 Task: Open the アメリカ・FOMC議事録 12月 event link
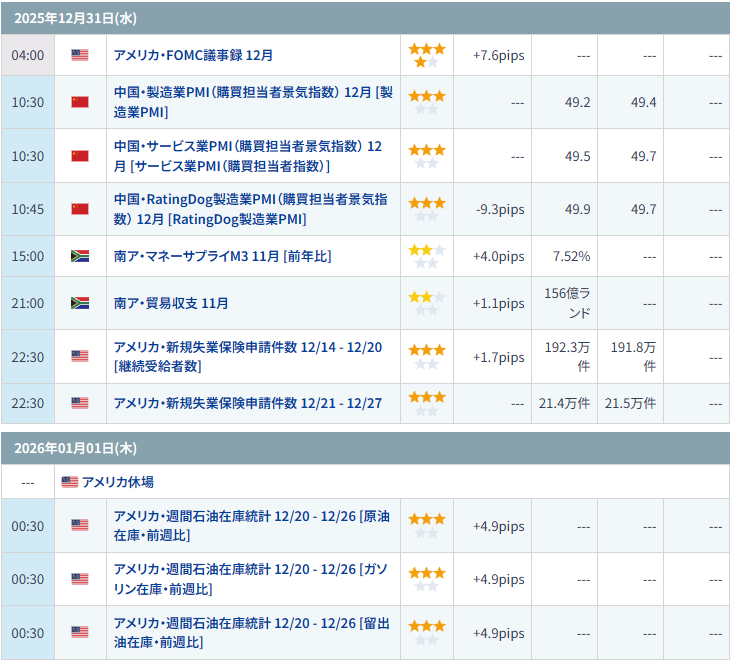pos(193,55)
